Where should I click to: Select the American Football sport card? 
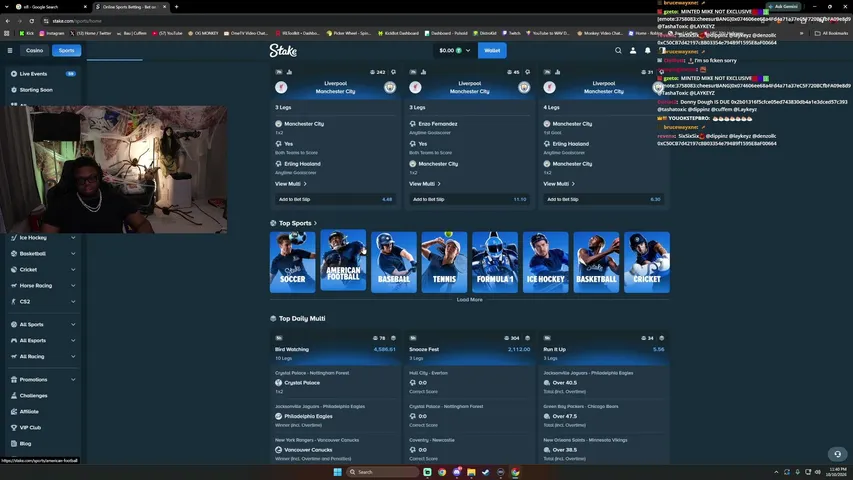tap(343, 260)
